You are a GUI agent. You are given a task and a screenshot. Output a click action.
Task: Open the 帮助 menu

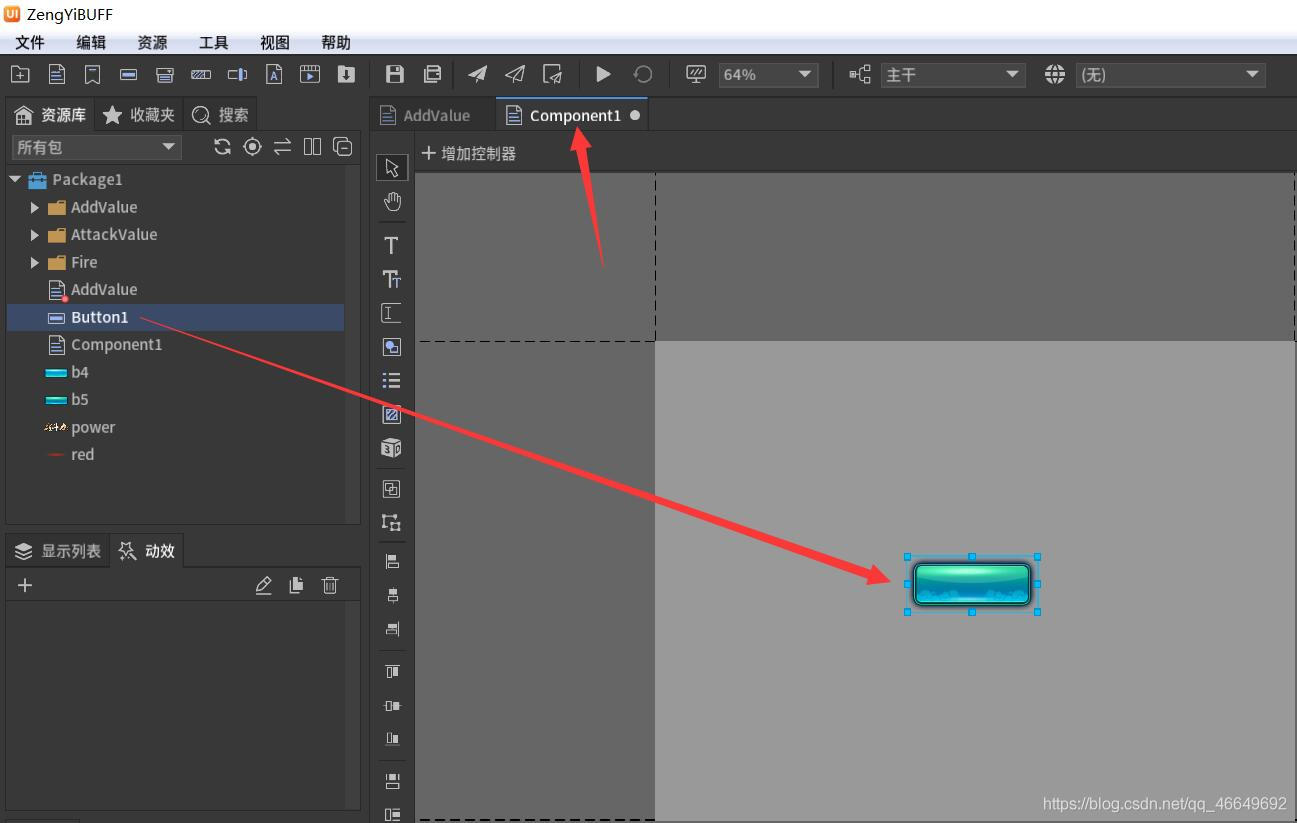coord(336,43)
